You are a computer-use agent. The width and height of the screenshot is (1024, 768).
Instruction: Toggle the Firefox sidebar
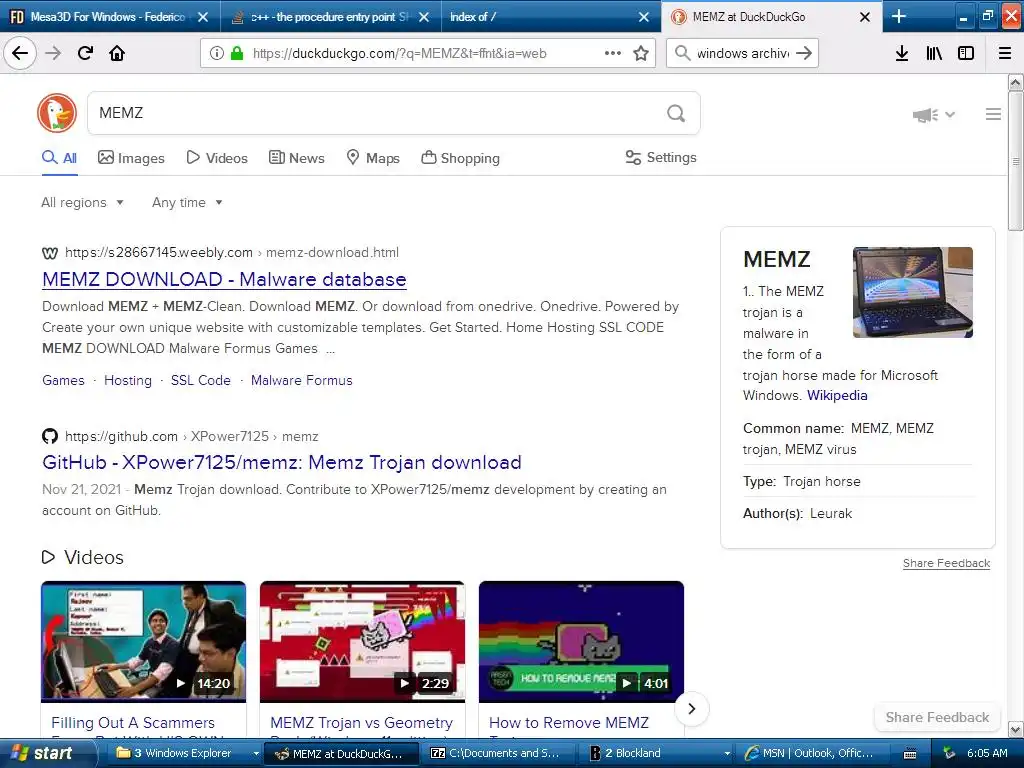tap(966, 53)
